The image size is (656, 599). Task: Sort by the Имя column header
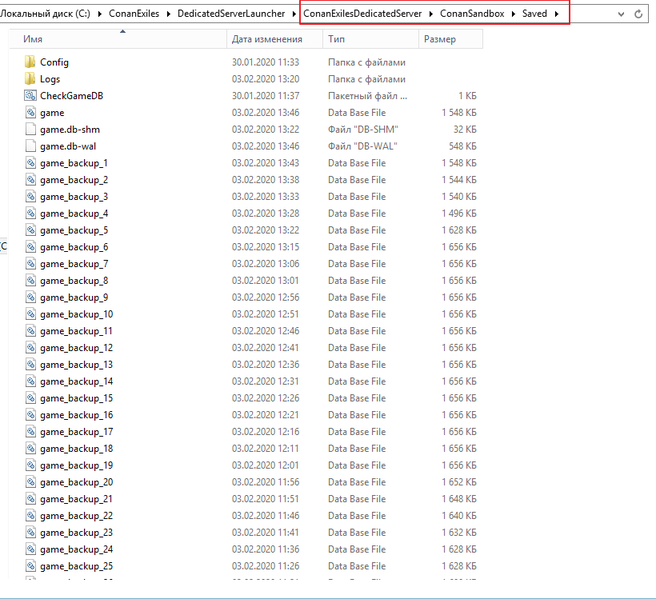[118, 39]
